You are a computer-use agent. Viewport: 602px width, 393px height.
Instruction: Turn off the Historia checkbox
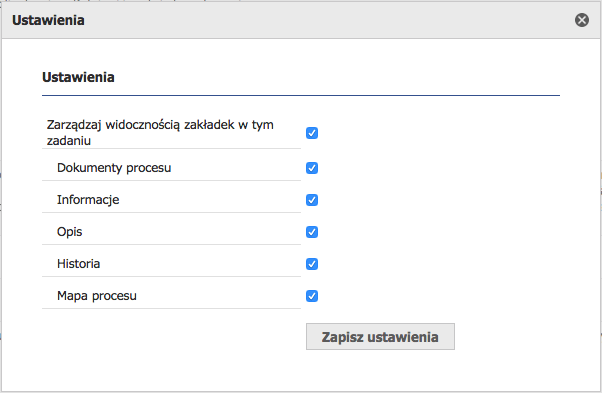tap(312, 264)
